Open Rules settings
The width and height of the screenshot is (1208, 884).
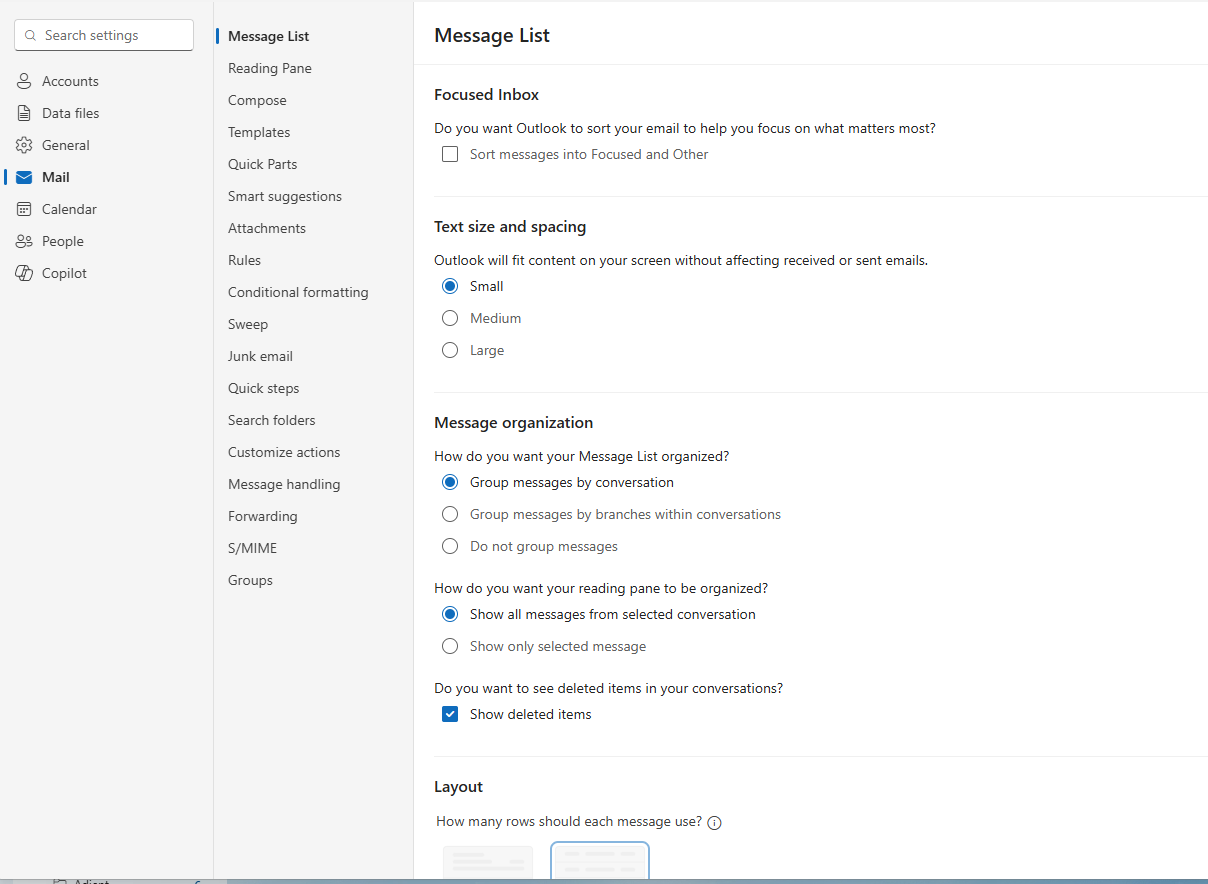[x=244, y=260]
